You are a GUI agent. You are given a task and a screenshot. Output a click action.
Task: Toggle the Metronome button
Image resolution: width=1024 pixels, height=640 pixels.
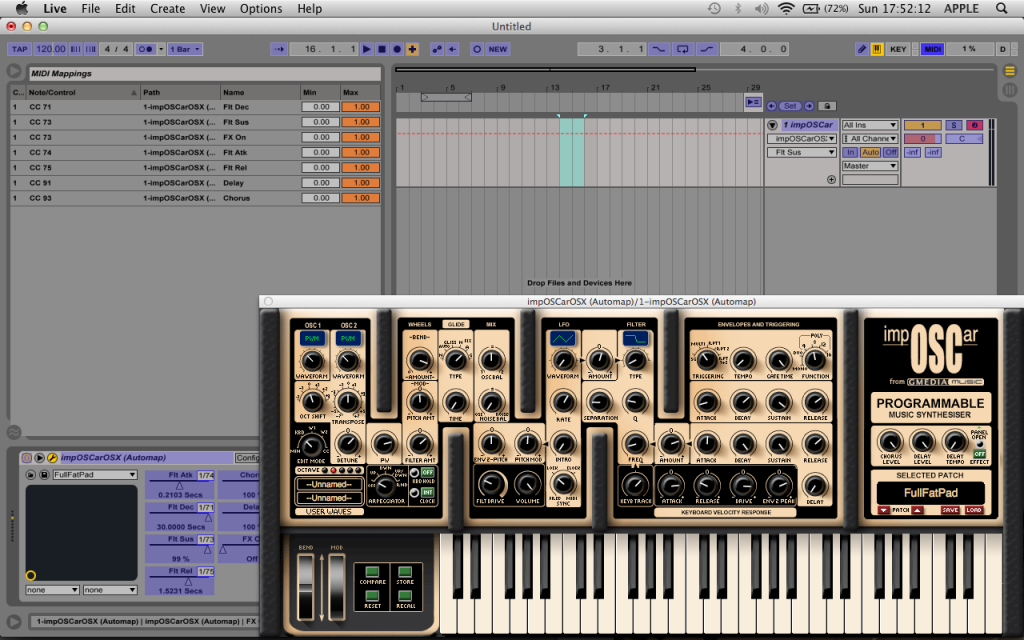click(x=146, y=49)
